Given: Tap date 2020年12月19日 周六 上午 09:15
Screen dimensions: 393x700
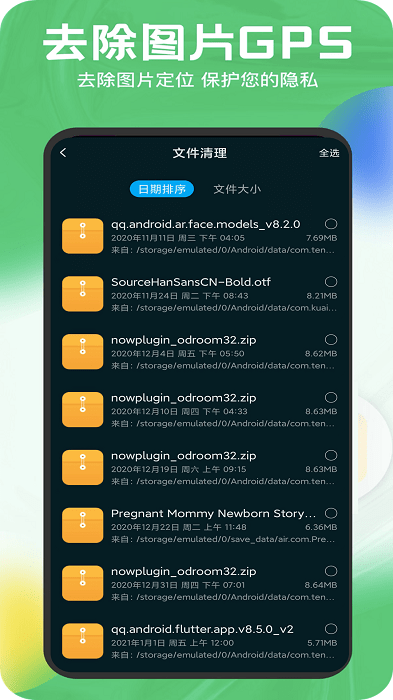Looking at the screenshot, I should tap(179, 470).
